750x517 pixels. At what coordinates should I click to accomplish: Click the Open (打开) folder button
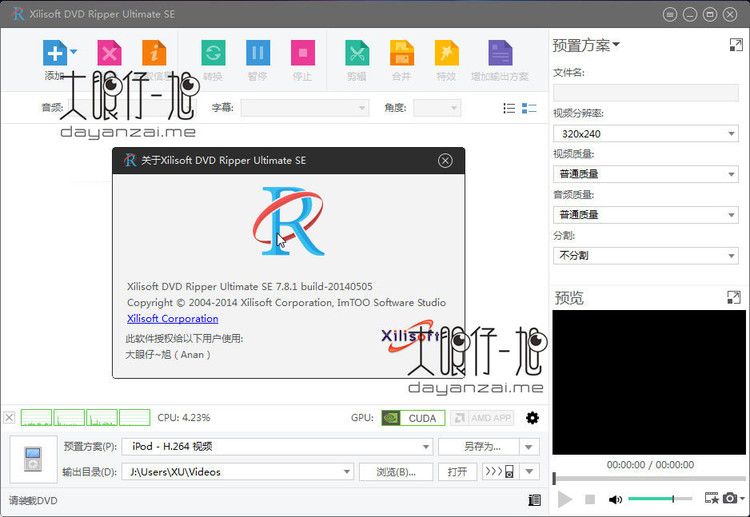[x=457, y=472]
